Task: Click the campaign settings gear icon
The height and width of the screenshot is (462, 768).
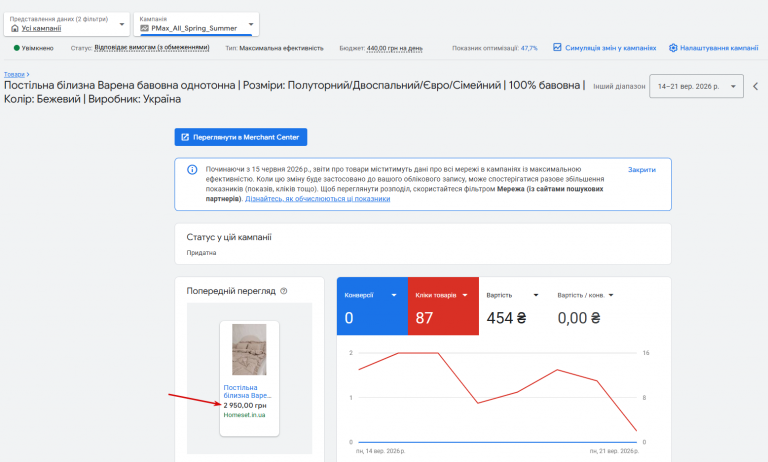Action: (x=673, y=48)
